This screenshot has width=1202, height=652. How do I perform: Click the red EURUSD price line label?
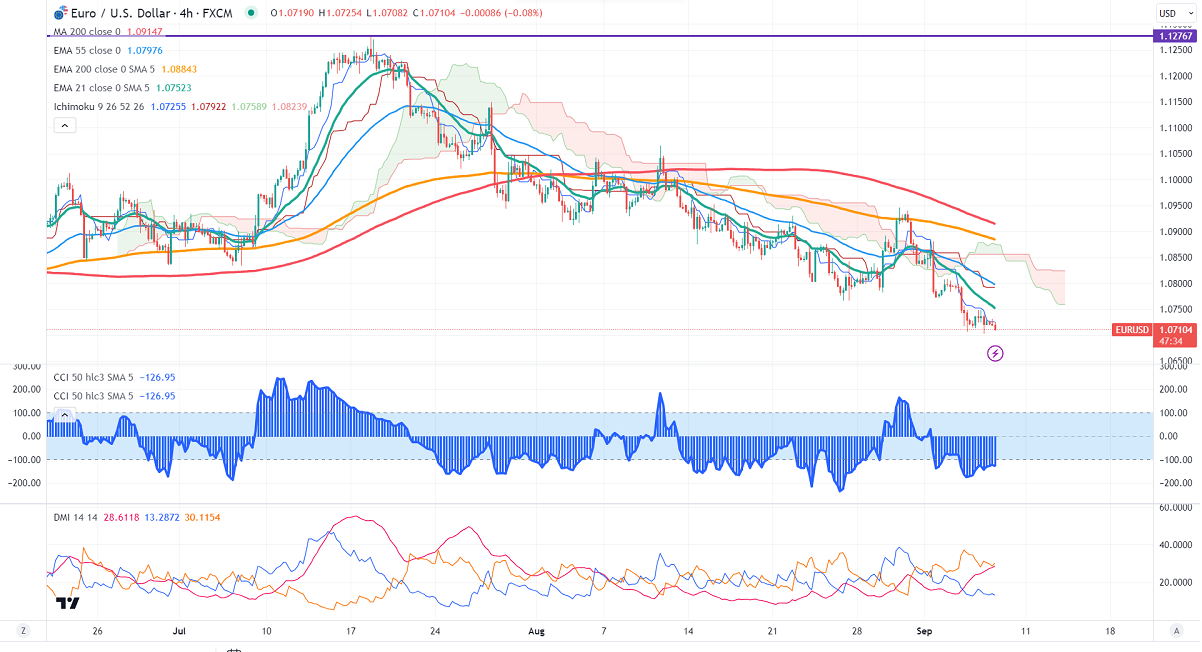pos(1131,329)
